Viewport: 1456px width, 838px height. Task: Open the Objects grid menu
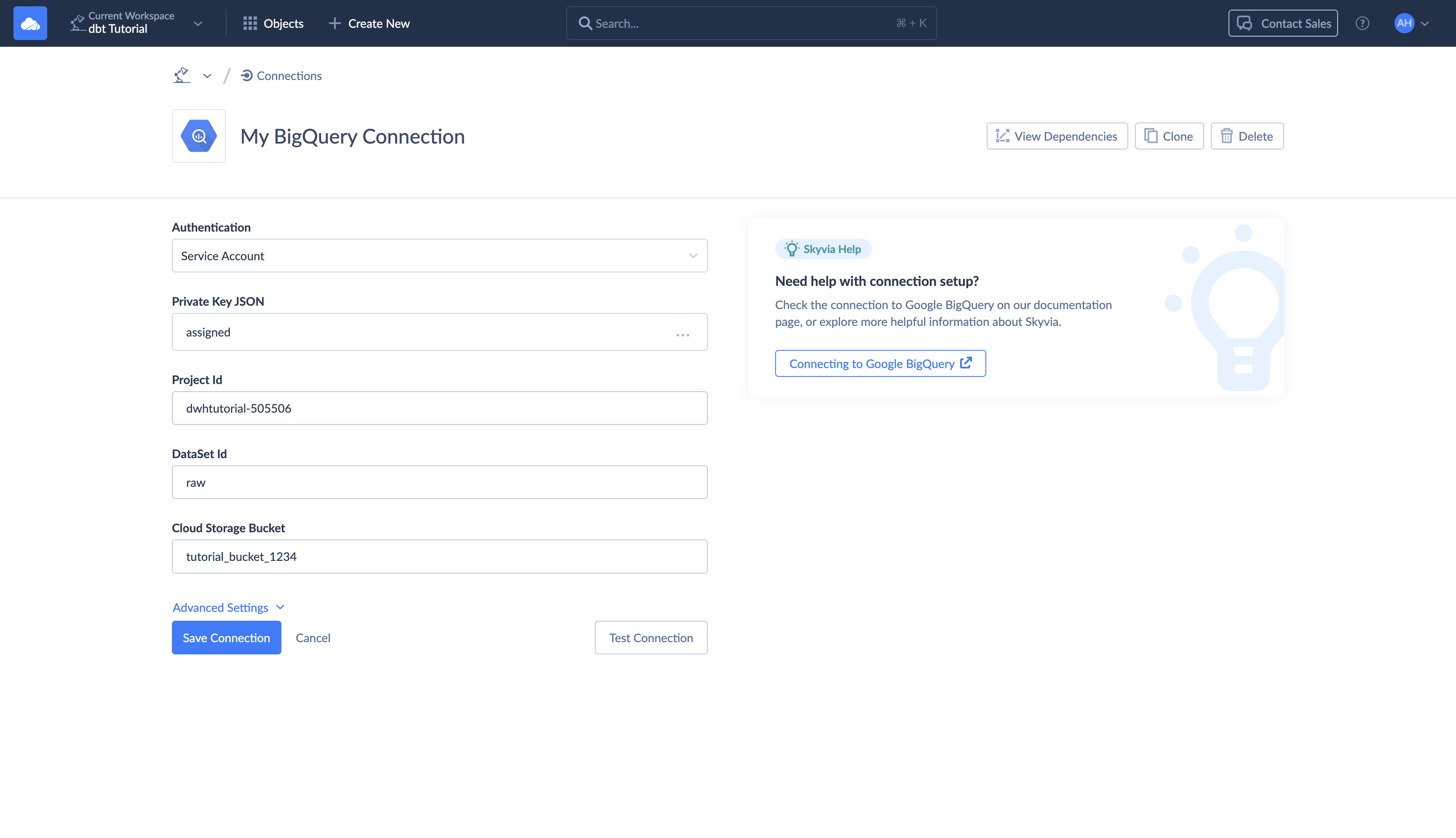tap(273, 23)
